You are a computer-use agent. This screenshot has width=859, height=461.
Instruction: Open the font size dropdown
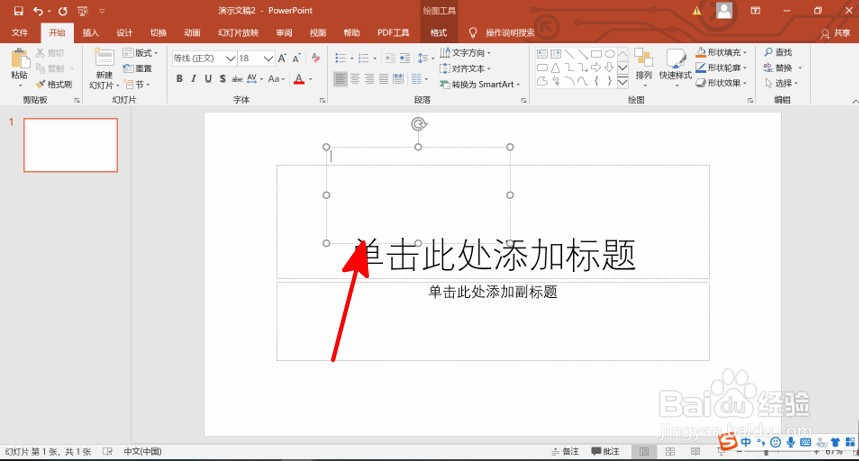click(268, 58)
